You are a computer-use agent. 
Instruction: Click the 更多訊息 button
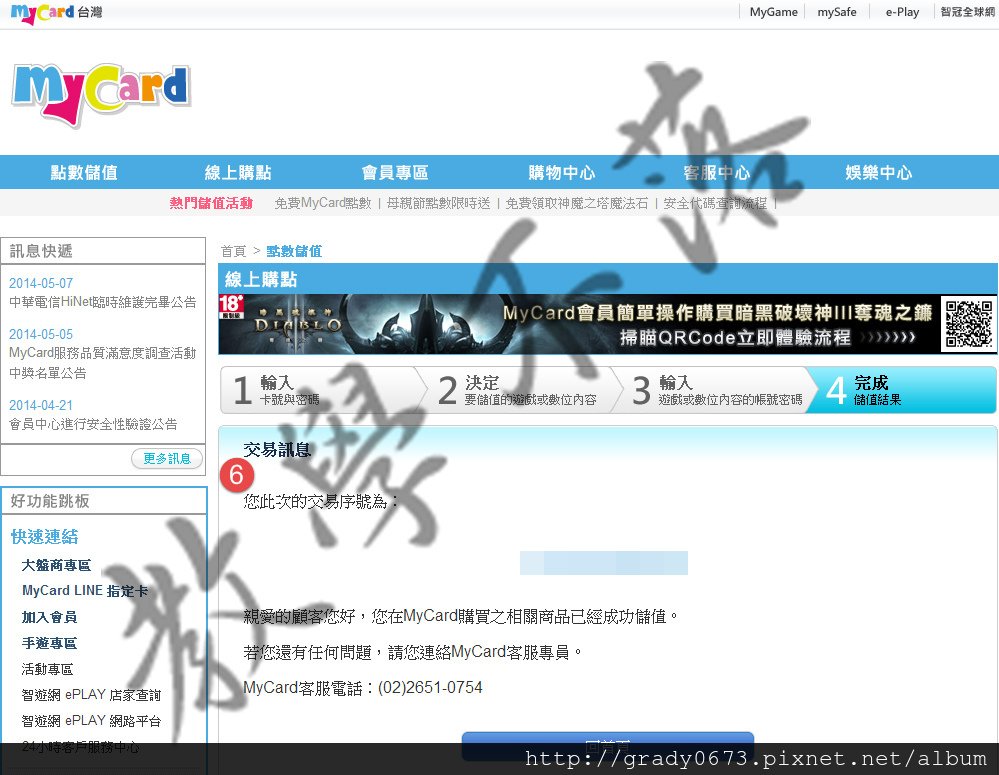coord(167,458)
